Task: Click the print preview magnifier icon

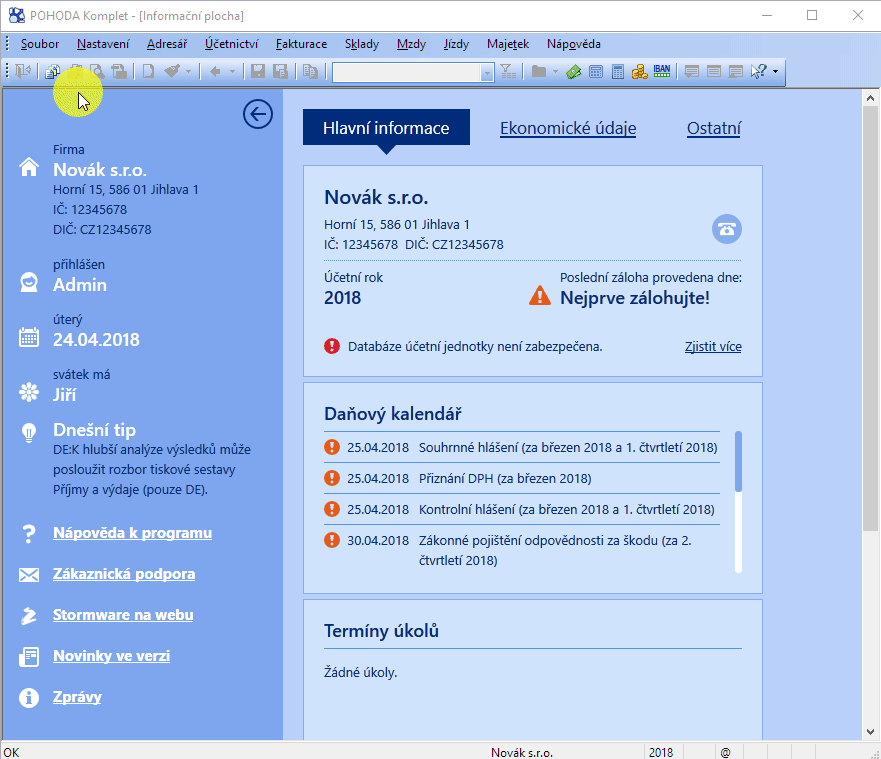Action: pyautogui.click(x=97, y=71)
